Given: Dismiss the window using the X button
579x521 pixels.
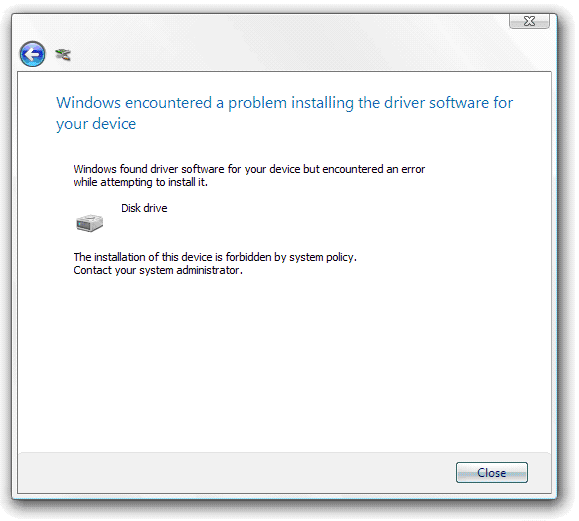Looking at the screenshot, I should 529,21.
